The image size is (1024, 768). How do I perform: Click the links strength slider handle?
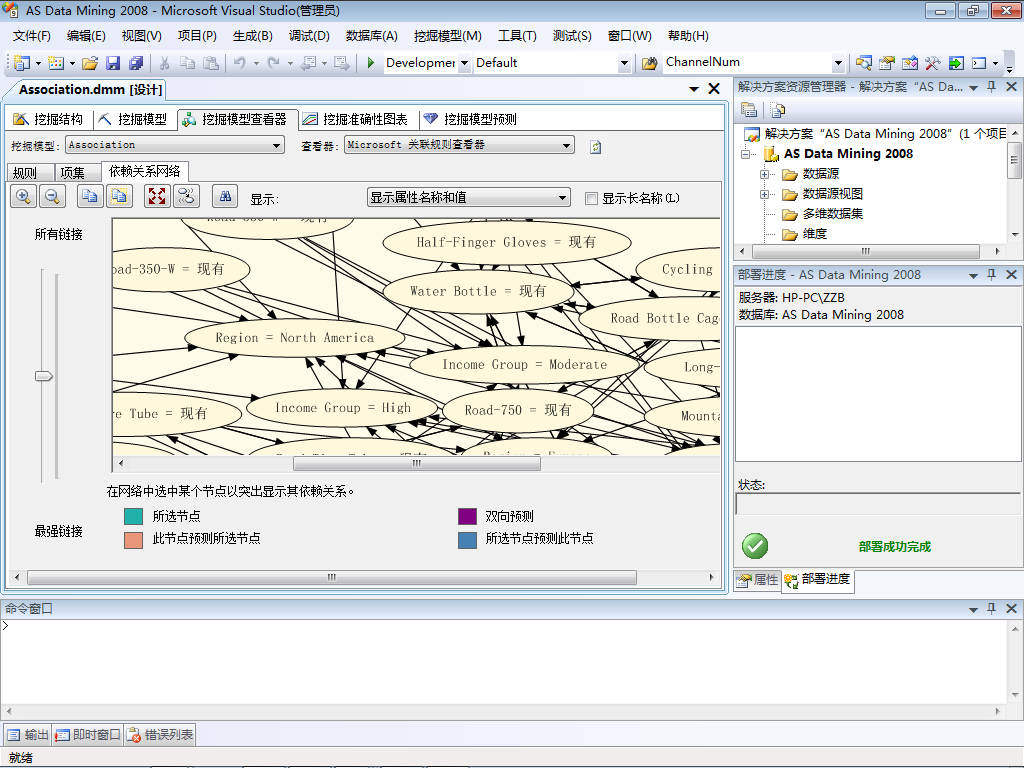(44, 376)
